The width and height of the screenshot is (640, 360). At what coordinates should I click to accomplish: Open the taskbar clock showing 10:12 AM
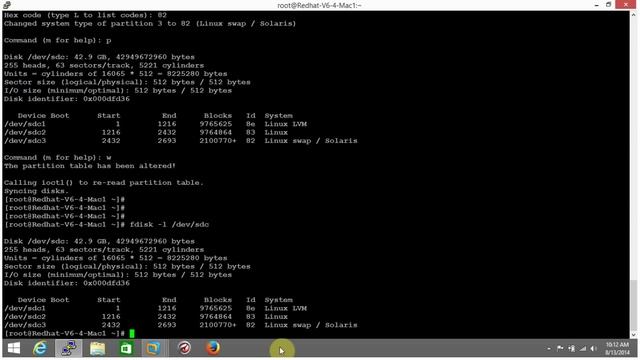point(617,349)
